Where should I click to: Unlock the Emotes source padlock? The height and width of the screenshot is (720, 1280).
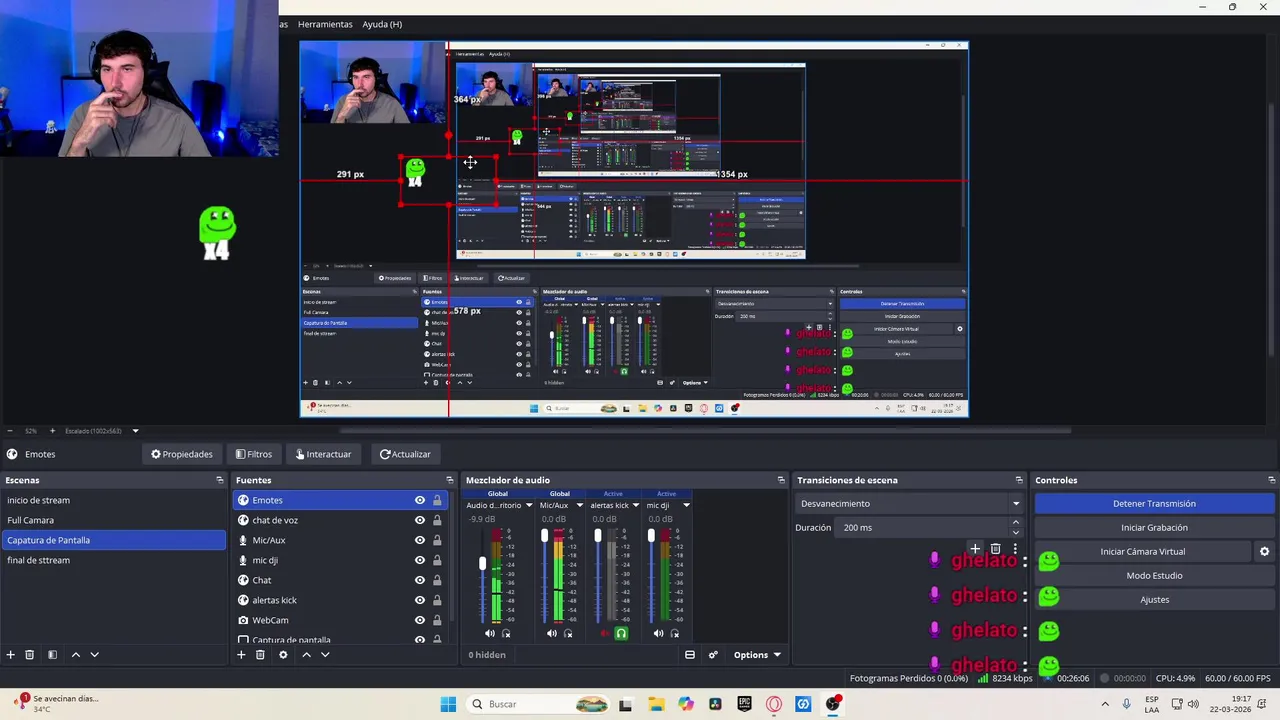(437, 500)
